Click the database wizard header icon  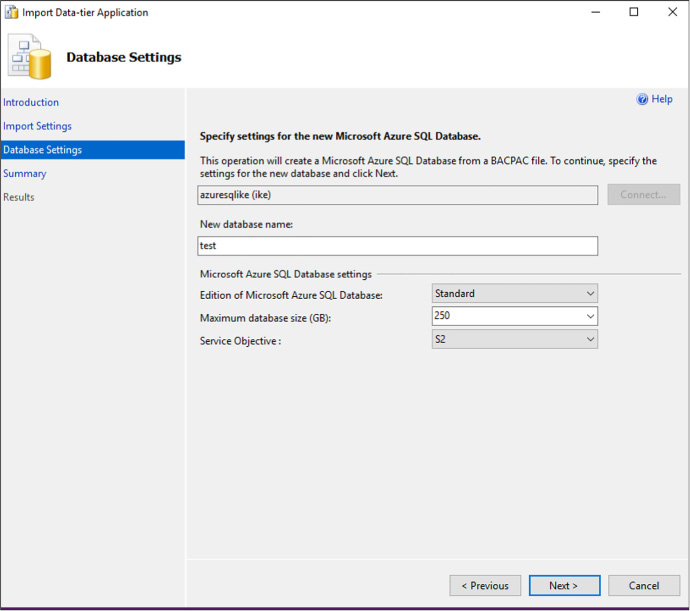[29, 57]
